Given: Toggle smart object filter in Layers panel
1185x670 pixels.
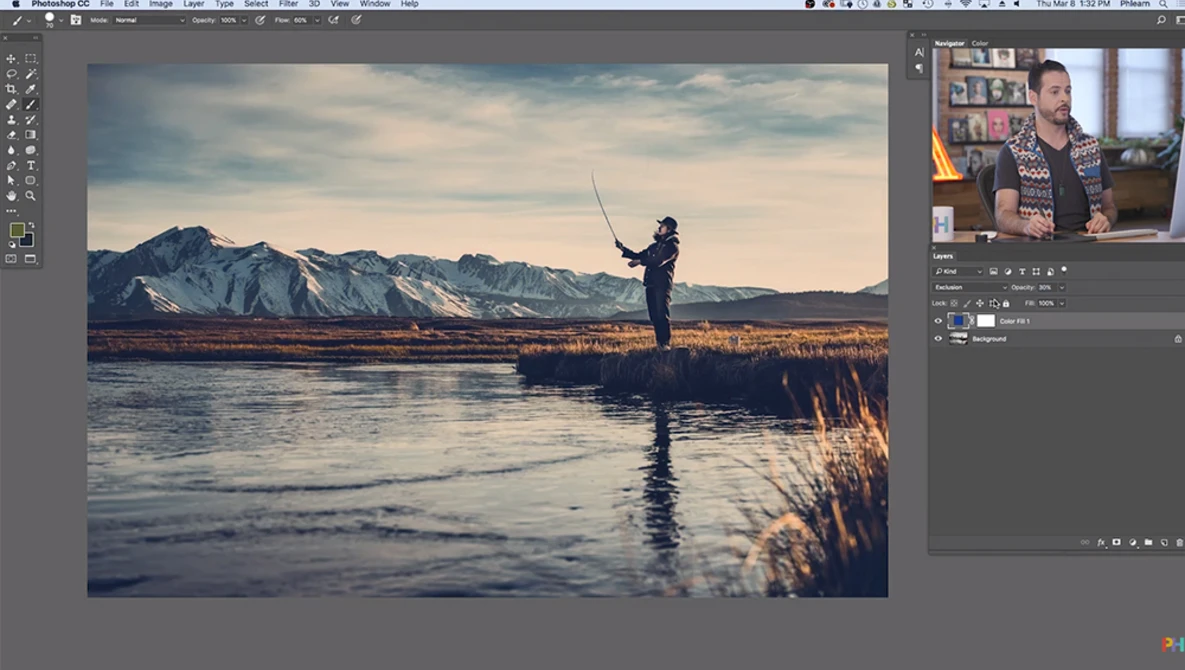Looking at the screenshot, I should pos(1050,271).
